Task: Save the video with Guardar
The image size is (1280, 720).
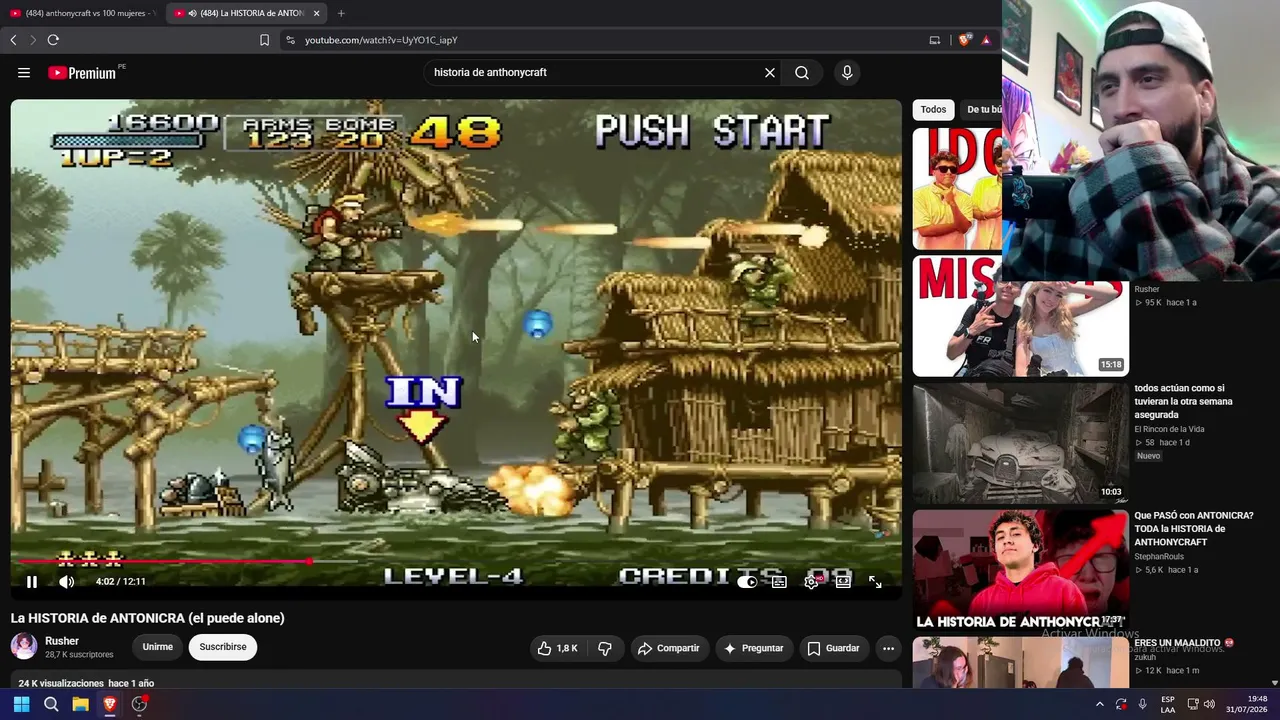Action: [834, 648]
